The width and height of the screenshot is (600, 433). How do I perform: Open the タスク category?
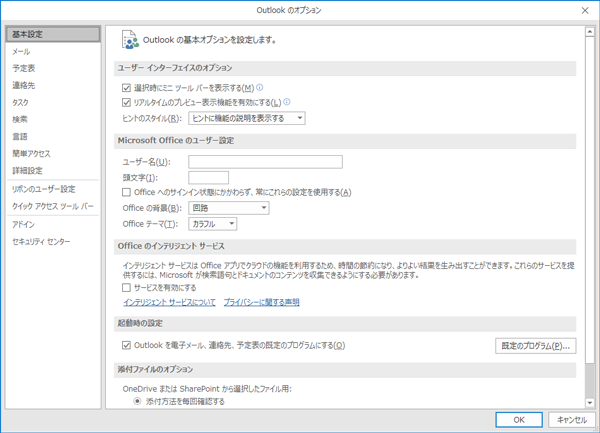(x=53, y=103)
